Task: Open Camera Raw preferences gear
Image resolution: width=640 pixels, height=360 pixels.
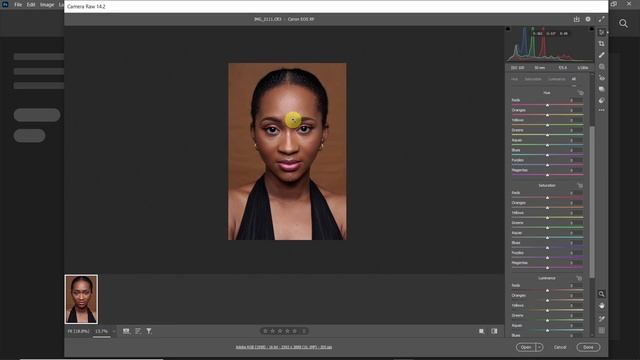Action: tap(588, 19)
